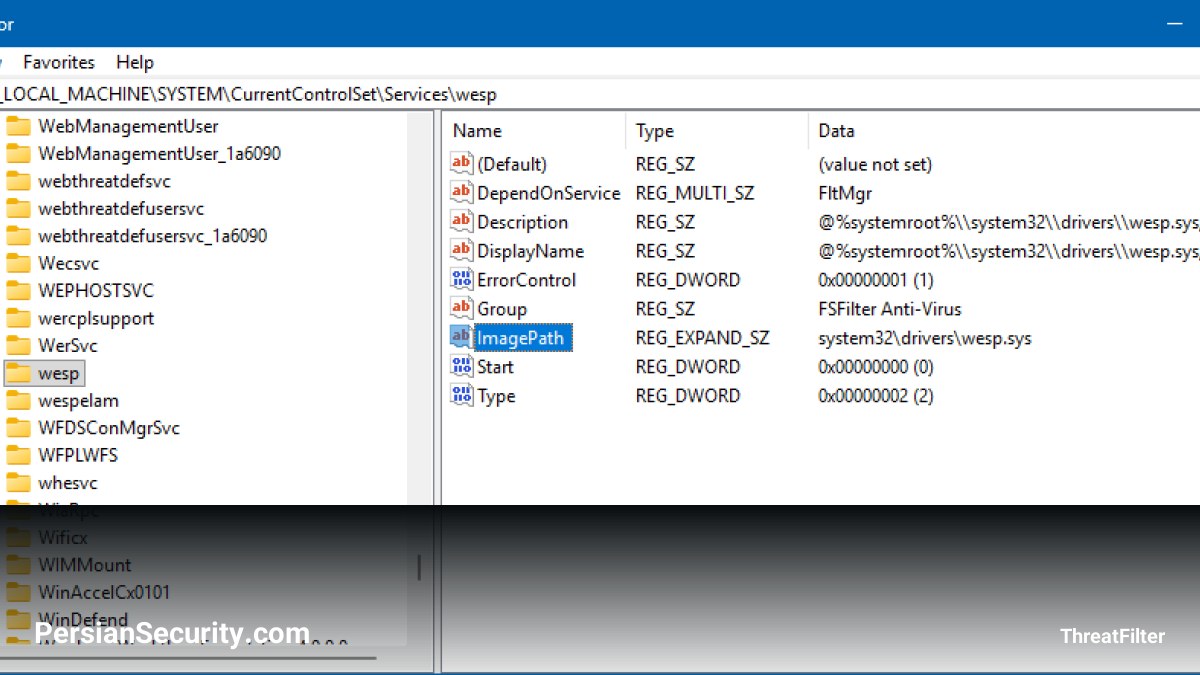Select the DependOnService value icon
Viewport: 1200px width, 675px height.
pyautogui.click(x=461, y=192)
